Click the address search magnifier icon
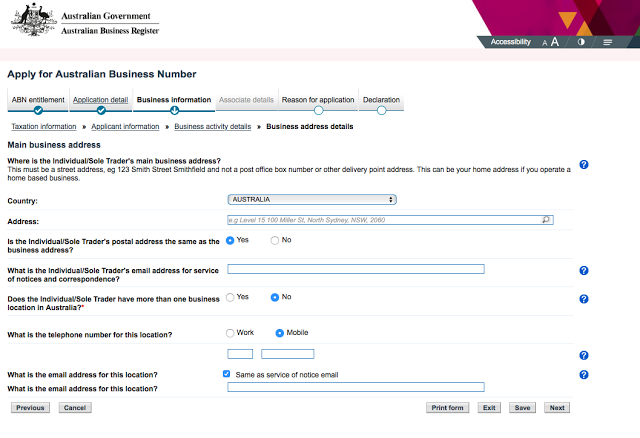 coord(546,220)
